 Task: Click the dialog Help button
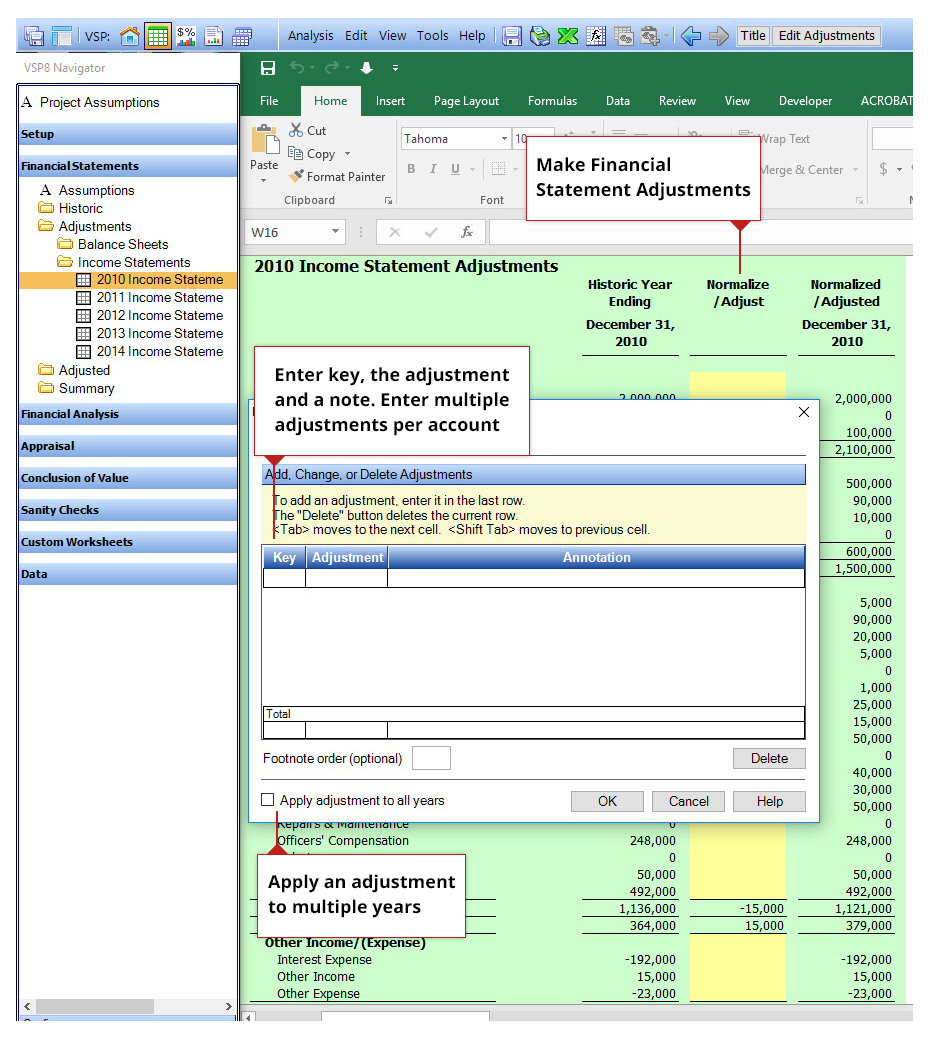coord(770,801)
